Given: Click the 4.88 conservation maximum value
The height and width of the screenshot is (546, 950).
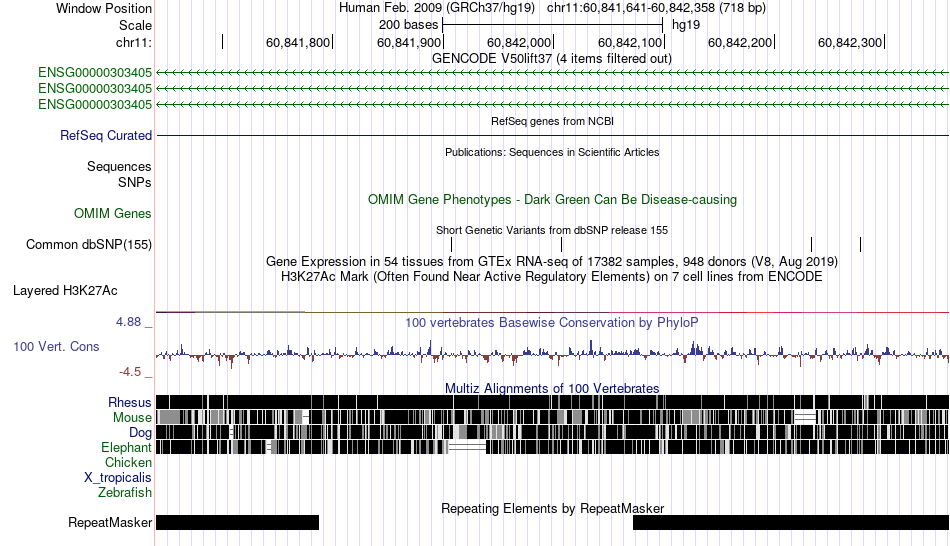Looking at the screenshot, I should (128, 322).
